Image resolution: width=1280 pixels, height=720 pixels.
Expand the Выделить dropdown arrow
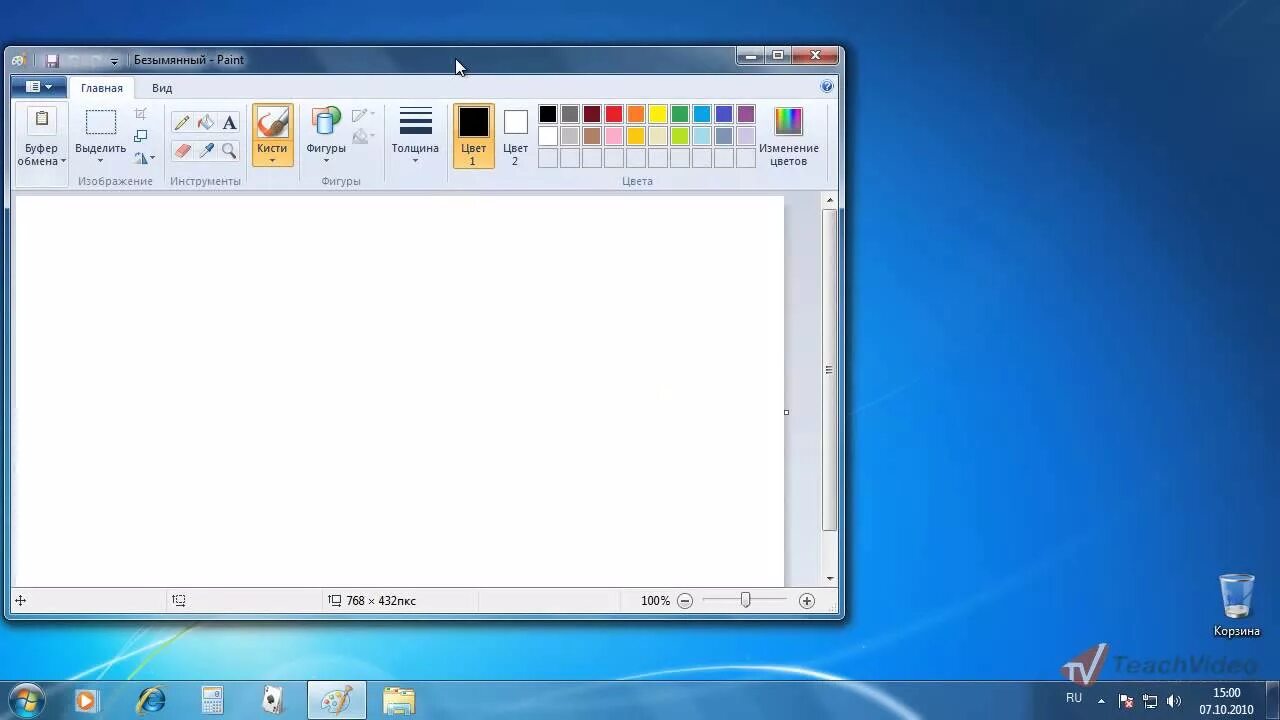click(101, 161)
